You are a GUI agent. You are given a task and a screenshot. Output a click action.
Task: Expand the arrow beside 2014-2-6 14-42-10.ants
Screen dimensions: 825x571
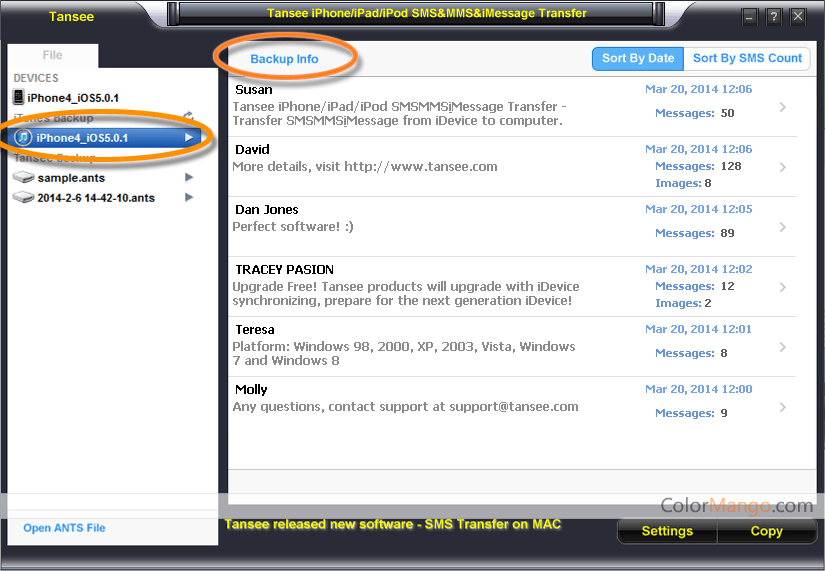click(189, 197)
